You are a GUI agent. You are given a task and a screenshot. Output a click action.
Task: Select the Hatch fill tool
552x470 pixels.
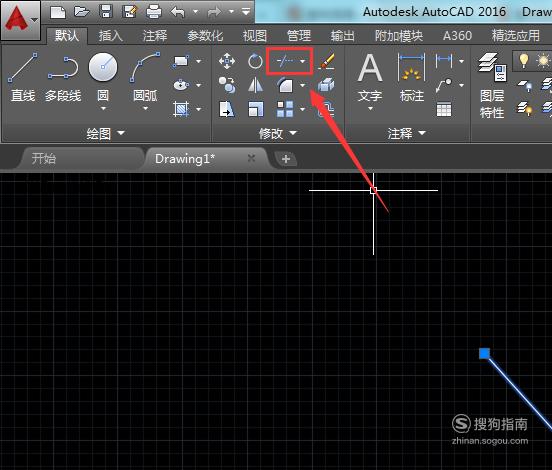tap(181, 109)
